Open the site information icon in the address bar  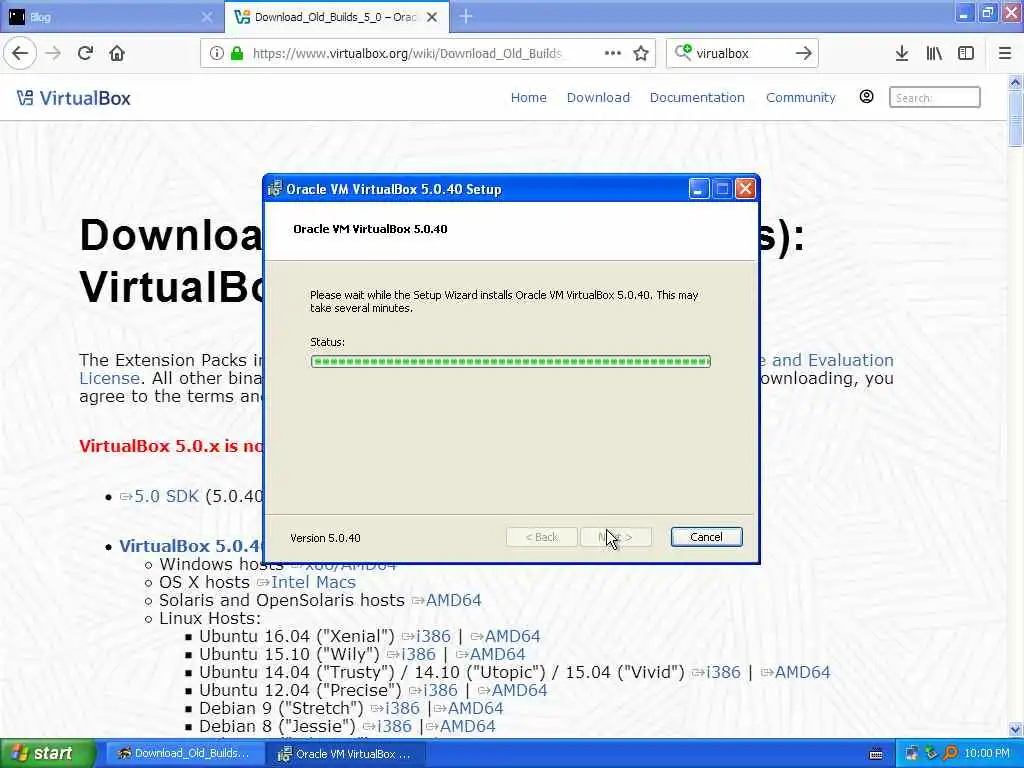217,53
